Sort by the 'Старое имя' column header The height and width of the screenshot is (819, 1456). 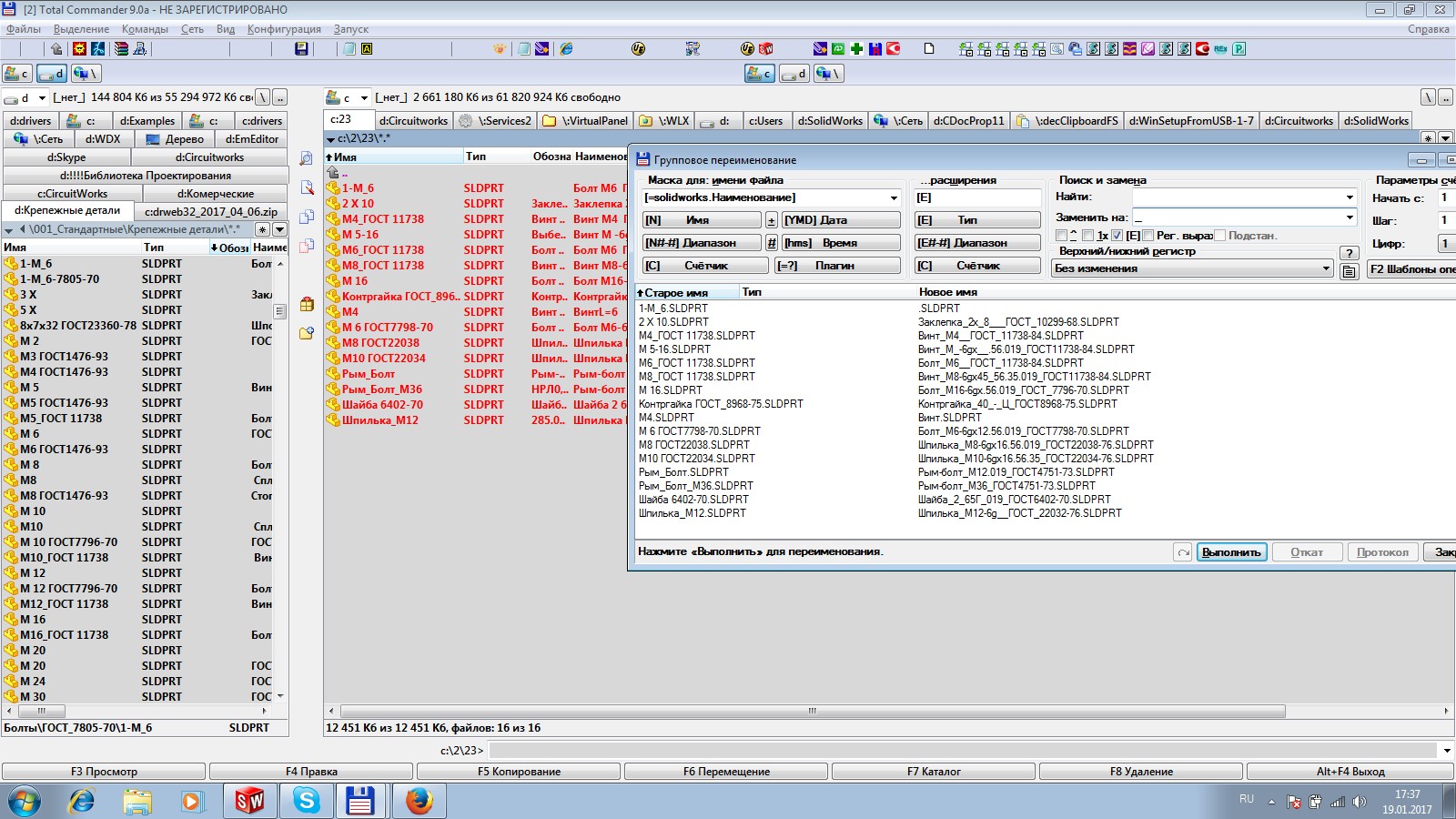686,292
